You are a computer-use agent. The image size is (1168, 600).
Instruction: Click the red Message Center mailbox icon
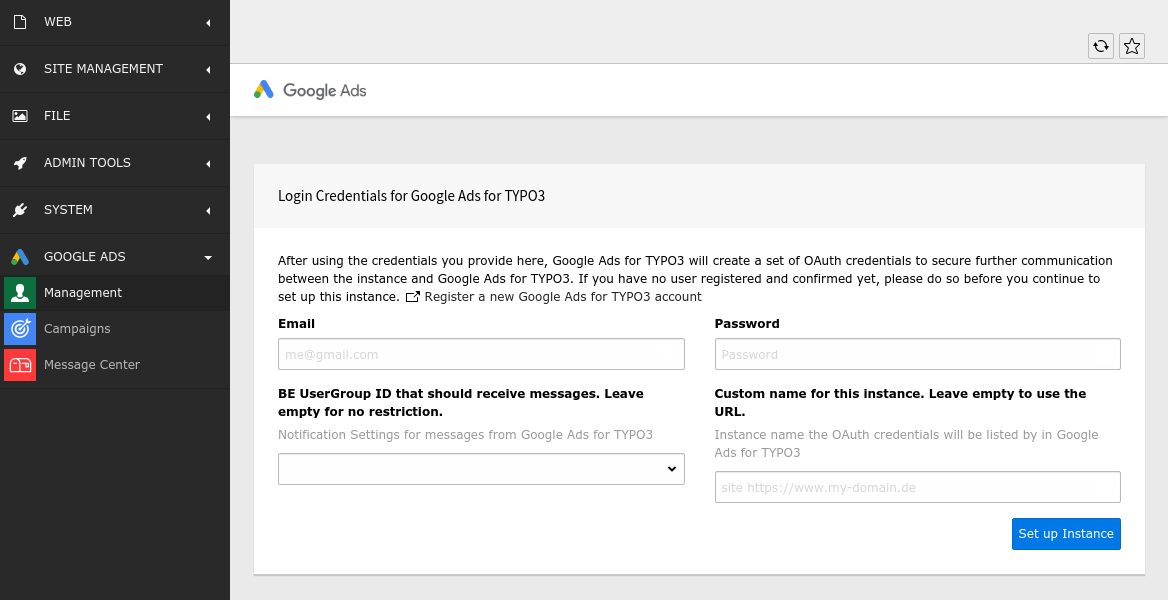[x=20, y=364]
